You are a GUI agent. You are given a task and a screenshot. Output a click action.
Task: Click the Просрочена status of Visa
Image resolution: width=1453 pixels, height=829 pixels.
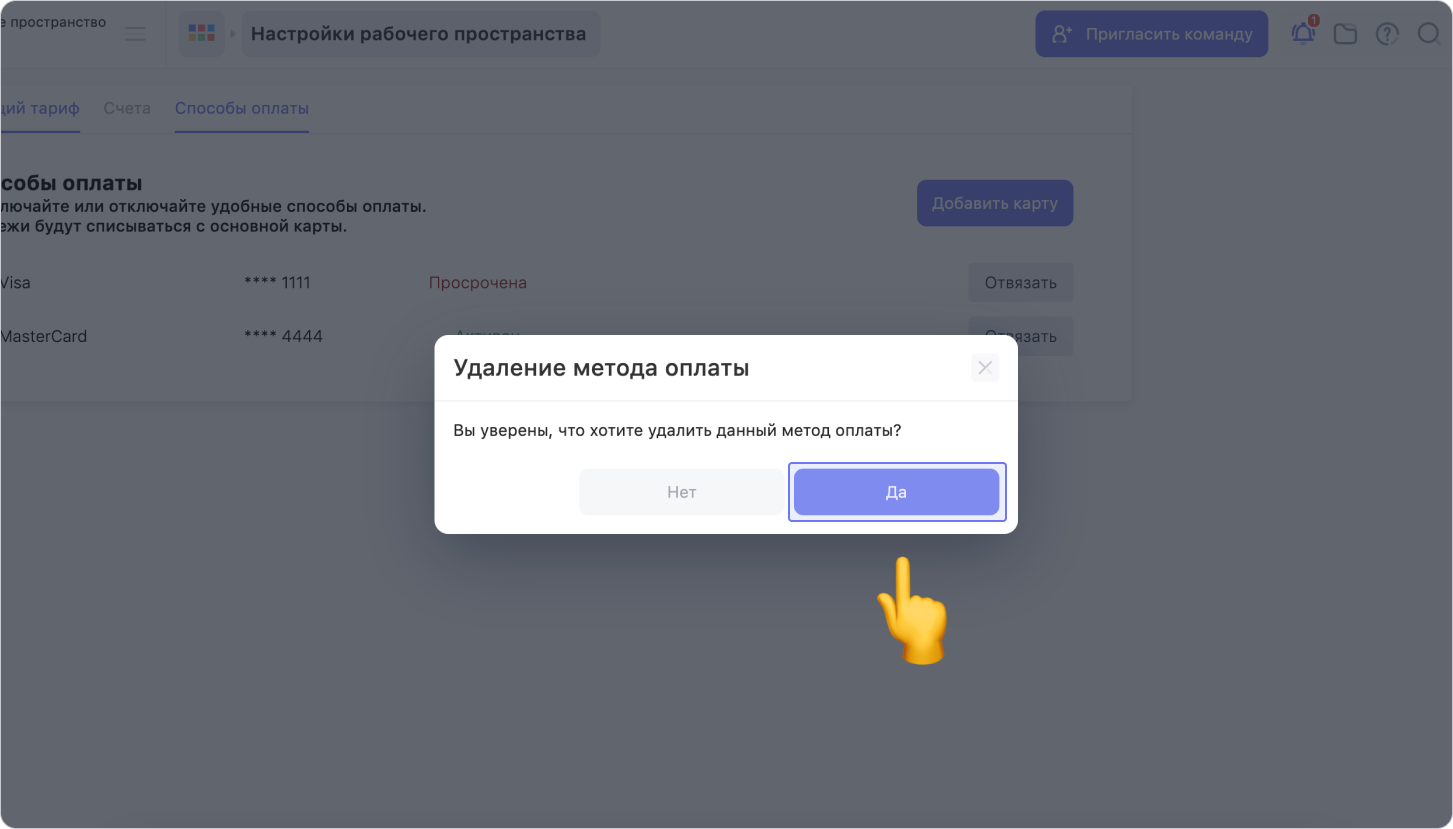pyautogui.click(x=477, y=283)
